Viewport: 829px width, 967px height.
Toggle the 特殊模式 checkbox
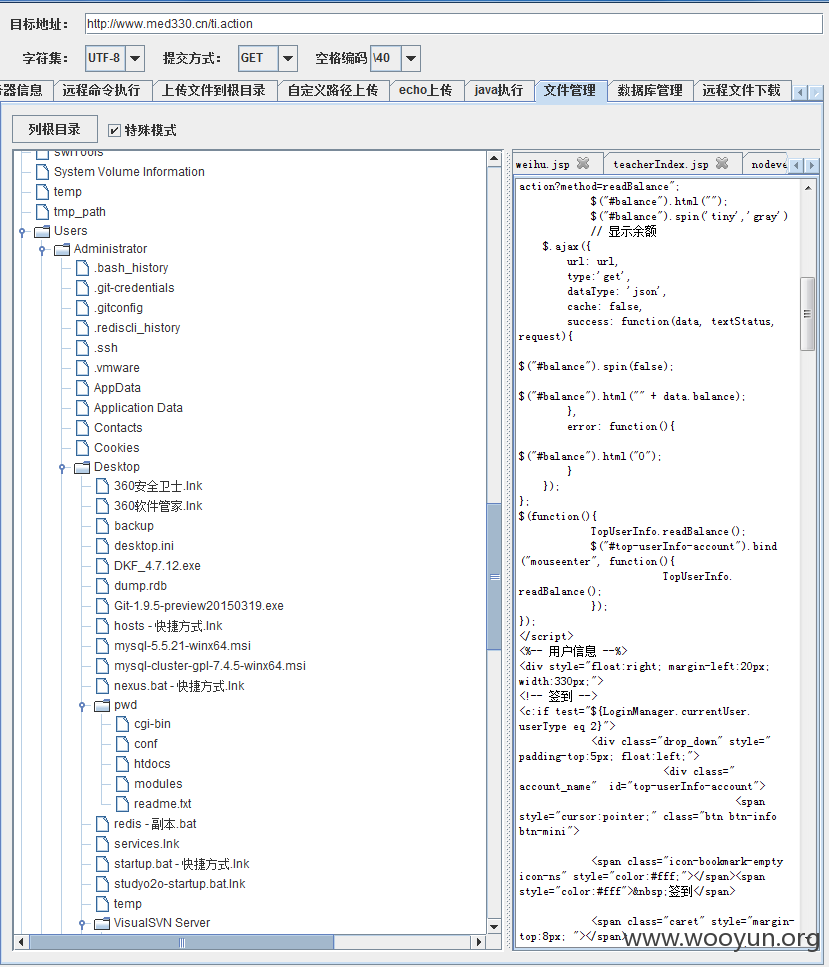click(114, 130)
